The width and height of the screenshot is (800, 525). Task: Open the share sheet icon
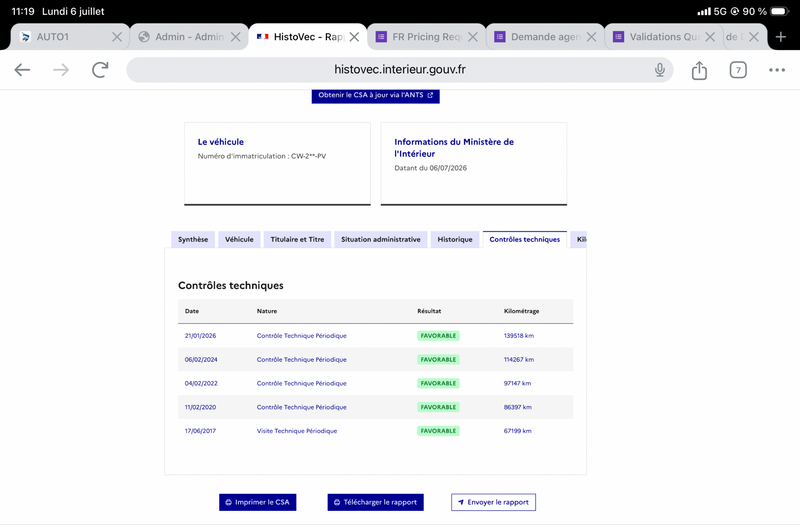pos(699,70)
